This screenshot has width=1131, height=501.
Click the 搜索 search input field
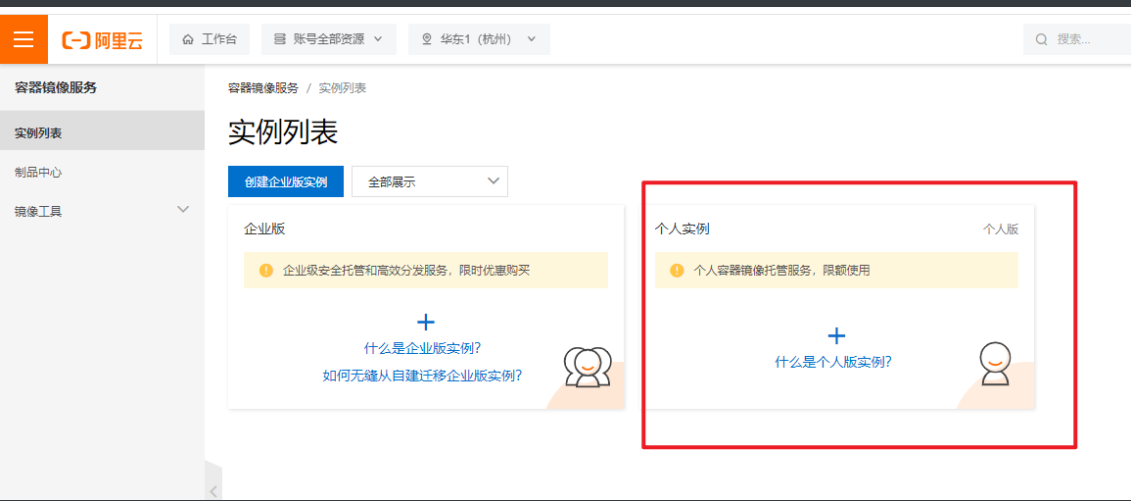click(x=1085, y=40)
